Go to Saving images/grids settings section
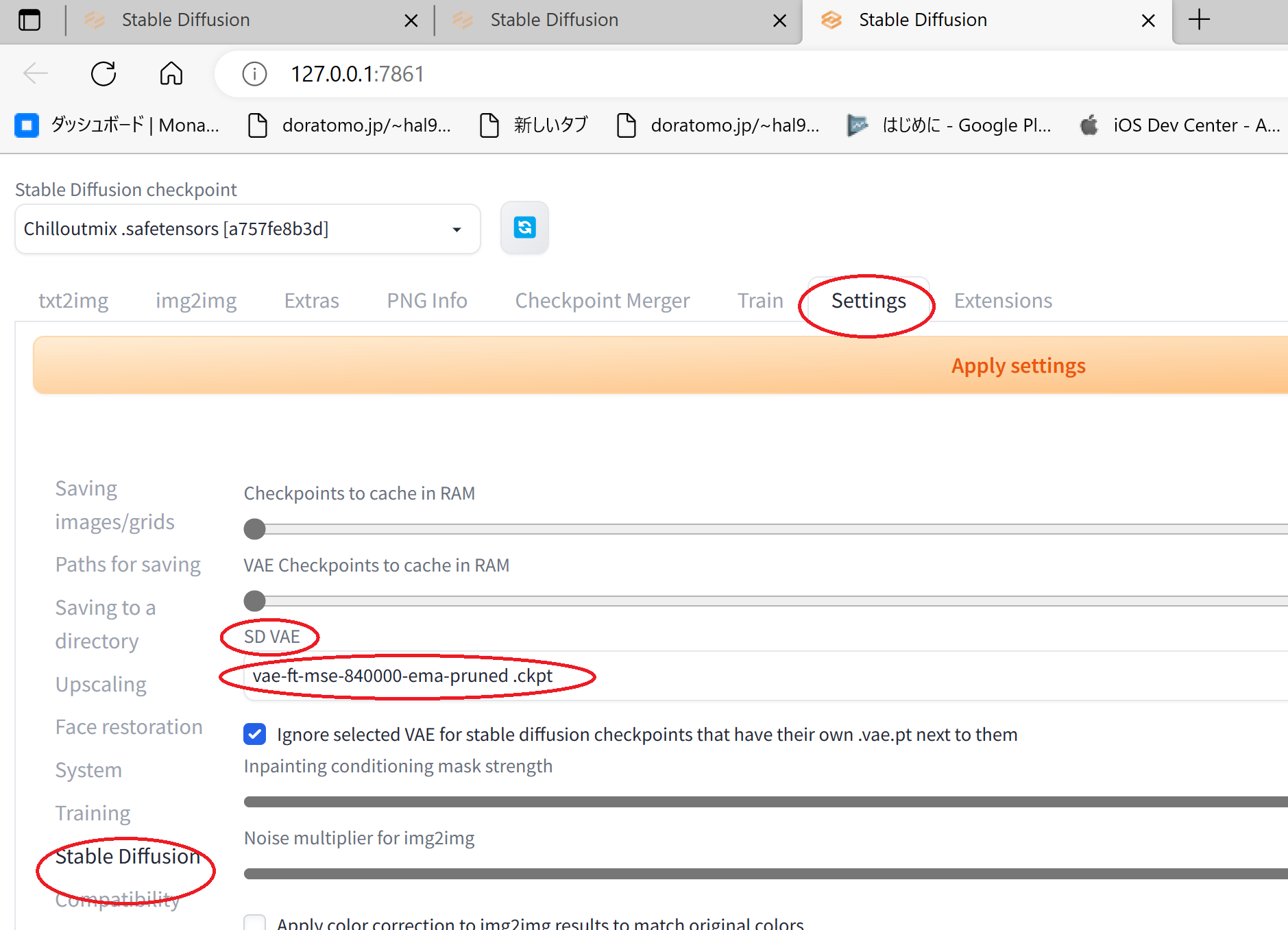The width and height of the screenshot is (1288, 930). [x=115, y=505]
